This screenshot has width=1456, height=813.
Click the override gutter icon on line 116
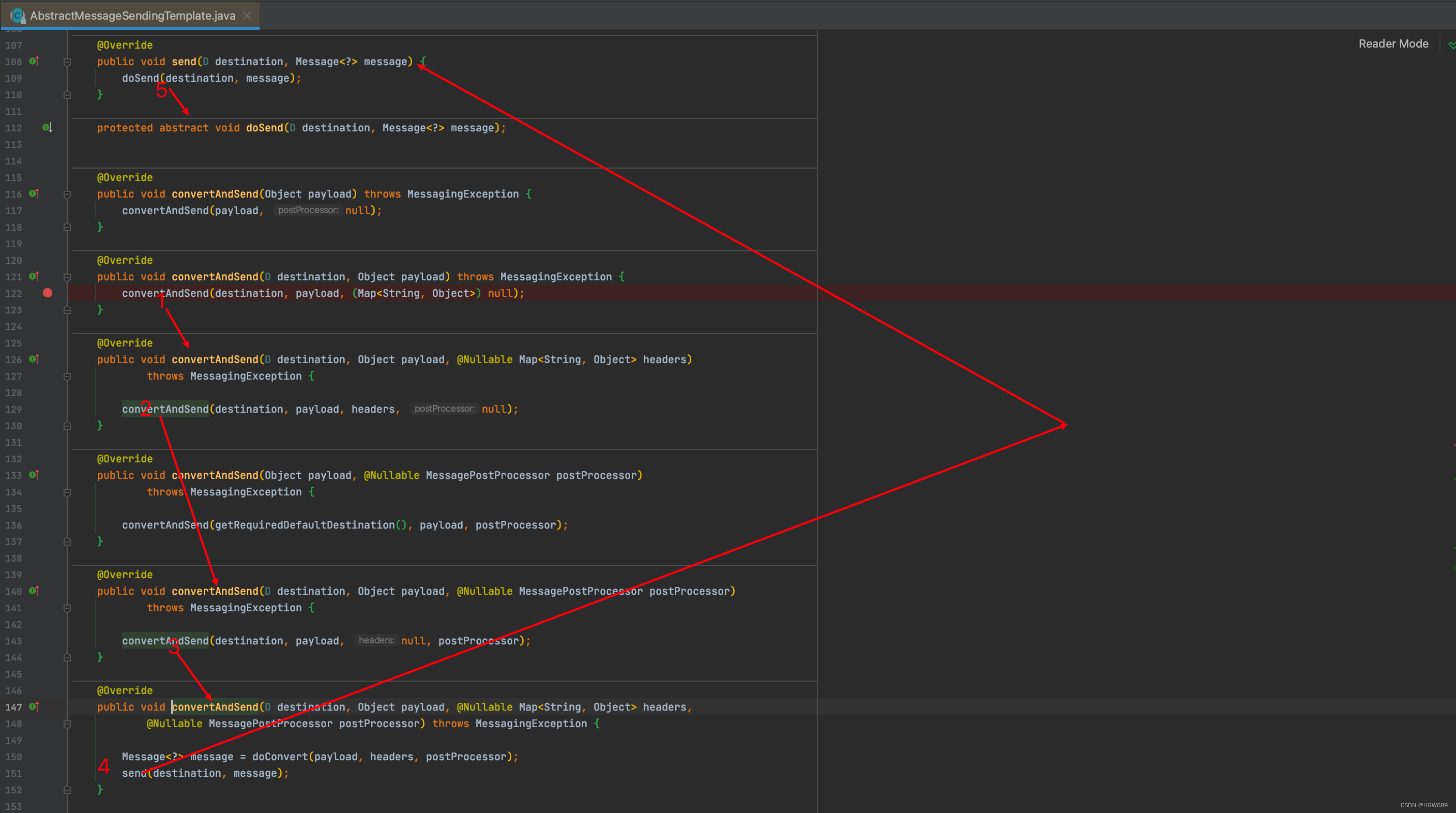34,194
